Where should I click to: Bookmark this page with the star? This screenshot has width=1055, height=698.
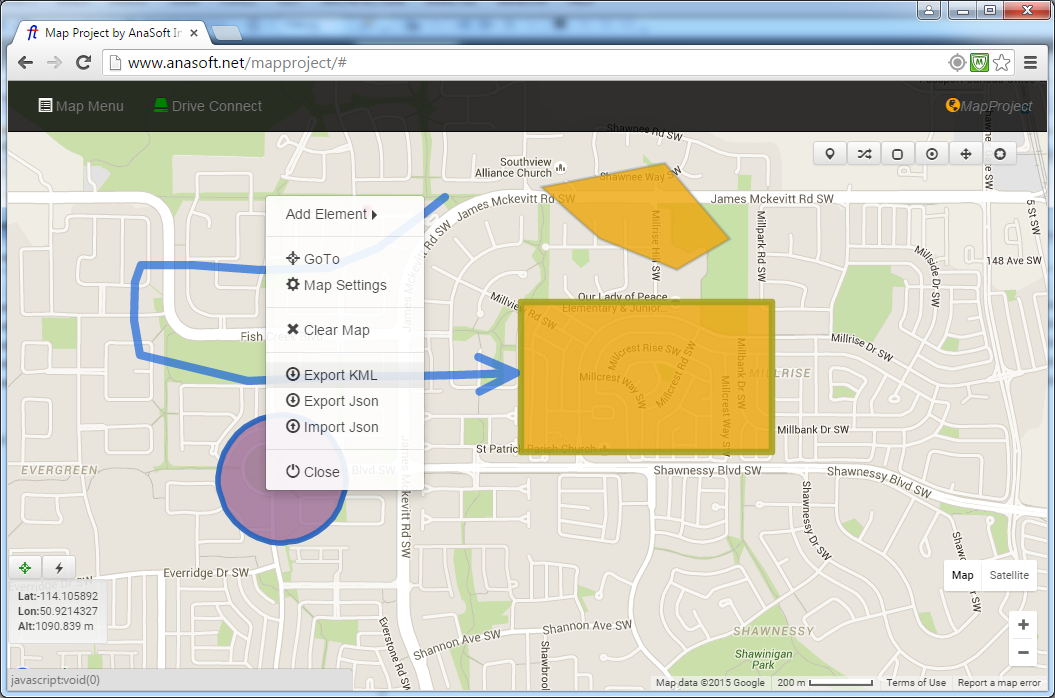(1002, 63)
